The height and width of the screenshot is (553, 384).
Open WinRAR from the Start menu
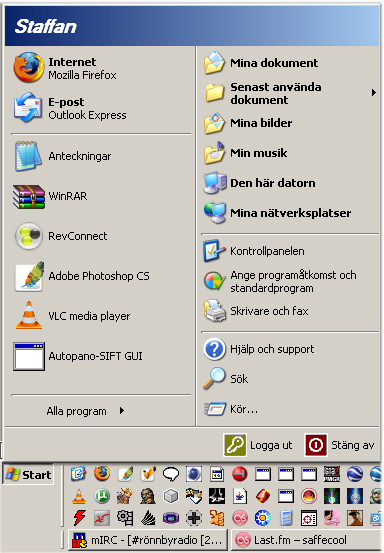(x=101, y=196)
